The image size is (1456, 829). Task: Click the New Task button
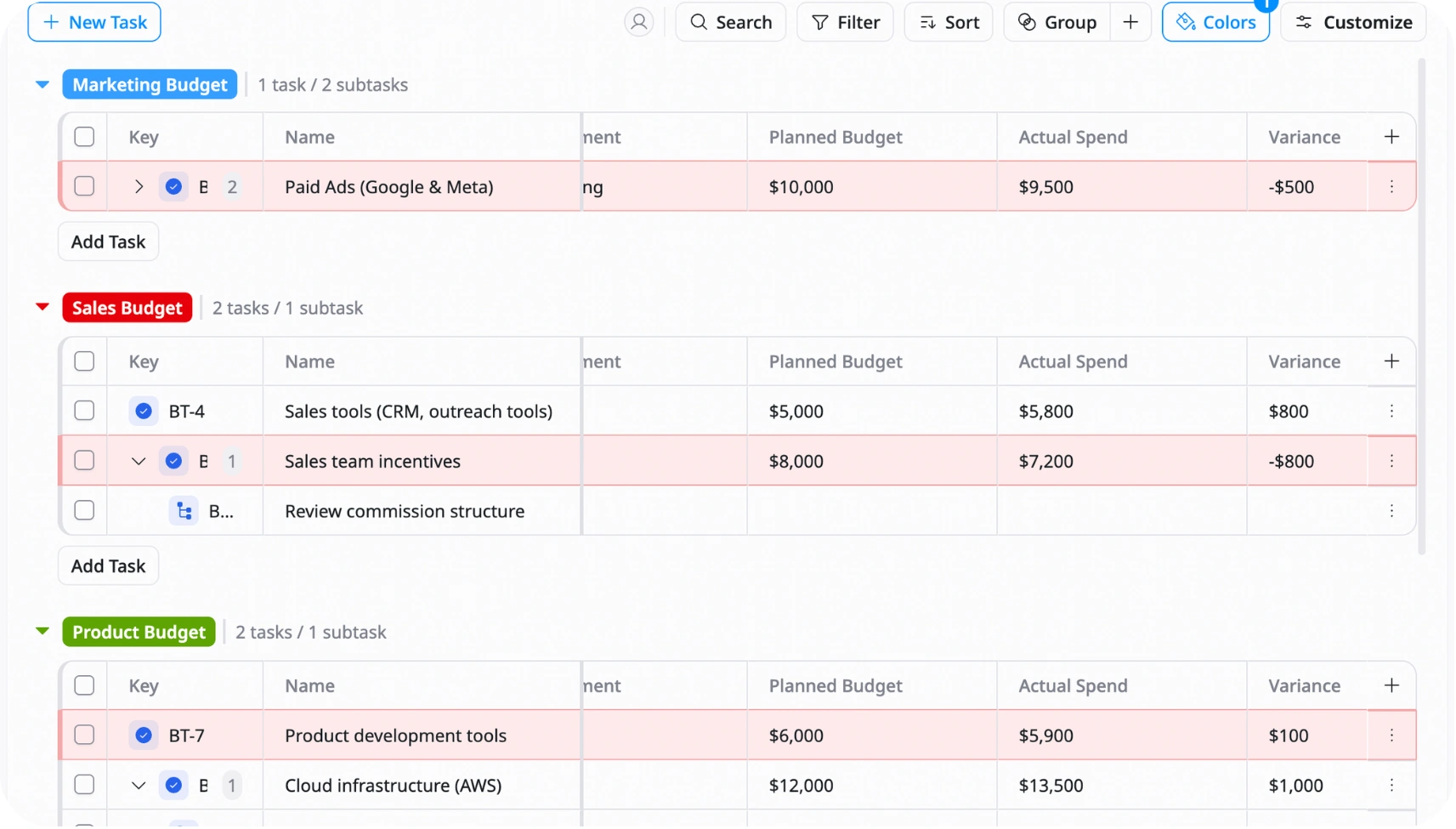94,22
